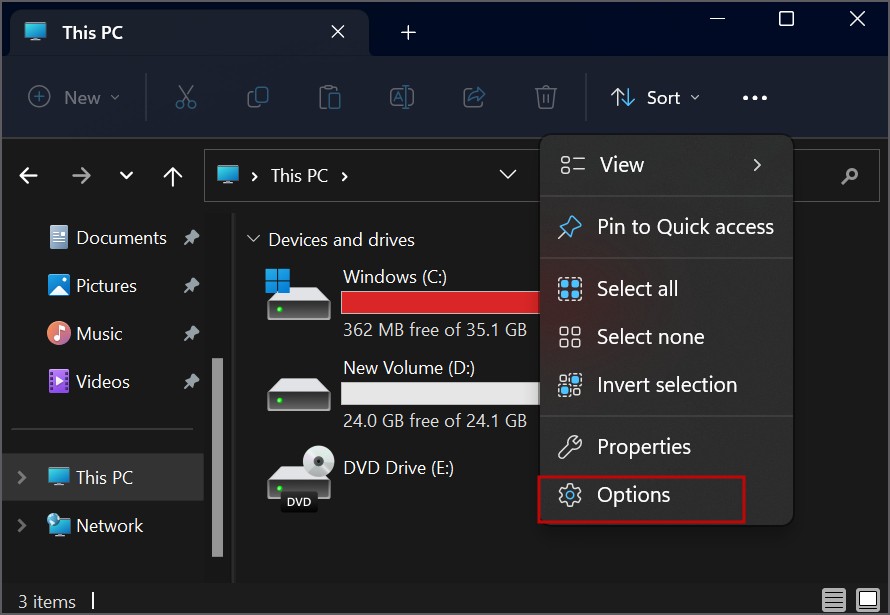Screen dimensions: 890x615
Task: Click the 'New Volume (D:)' label
Action: click(x=409, y=368)
